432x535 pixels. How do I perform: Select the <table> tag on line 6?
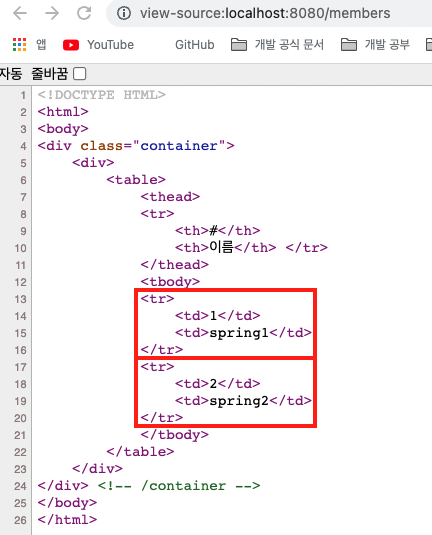(x=136, y=180)
